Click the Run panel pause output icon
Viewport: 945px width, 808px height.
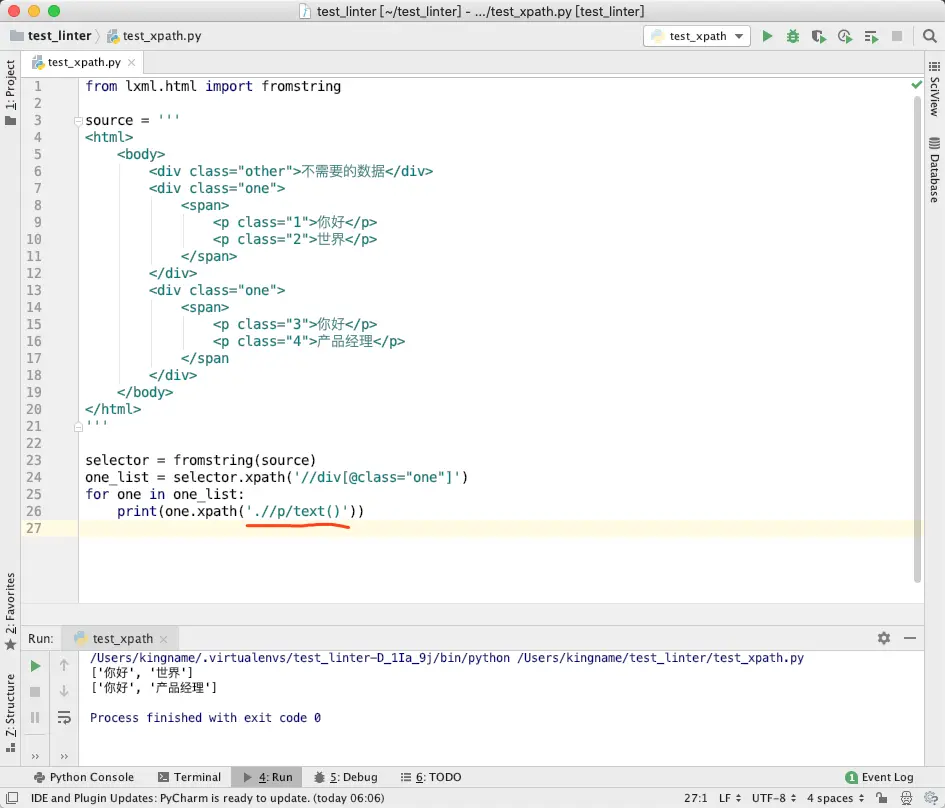(35, 718)
